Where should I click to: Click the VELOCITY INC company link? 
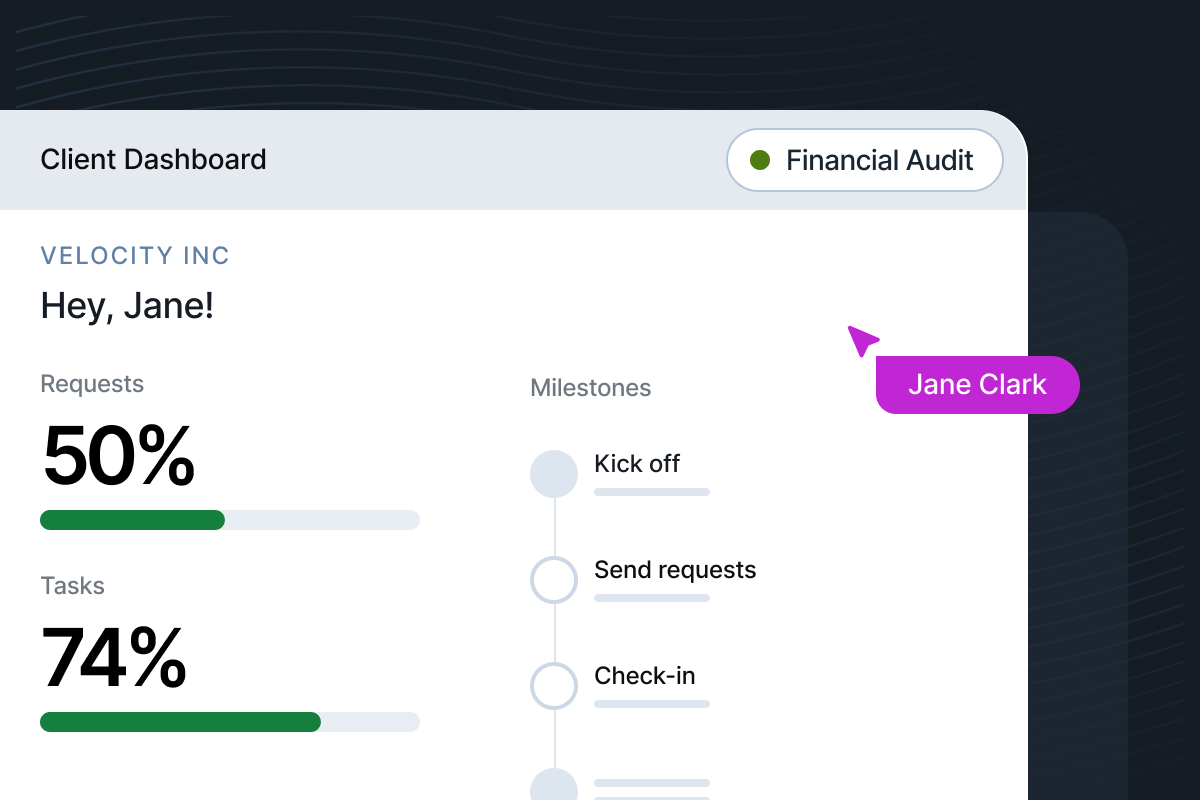tap(135, 256)
